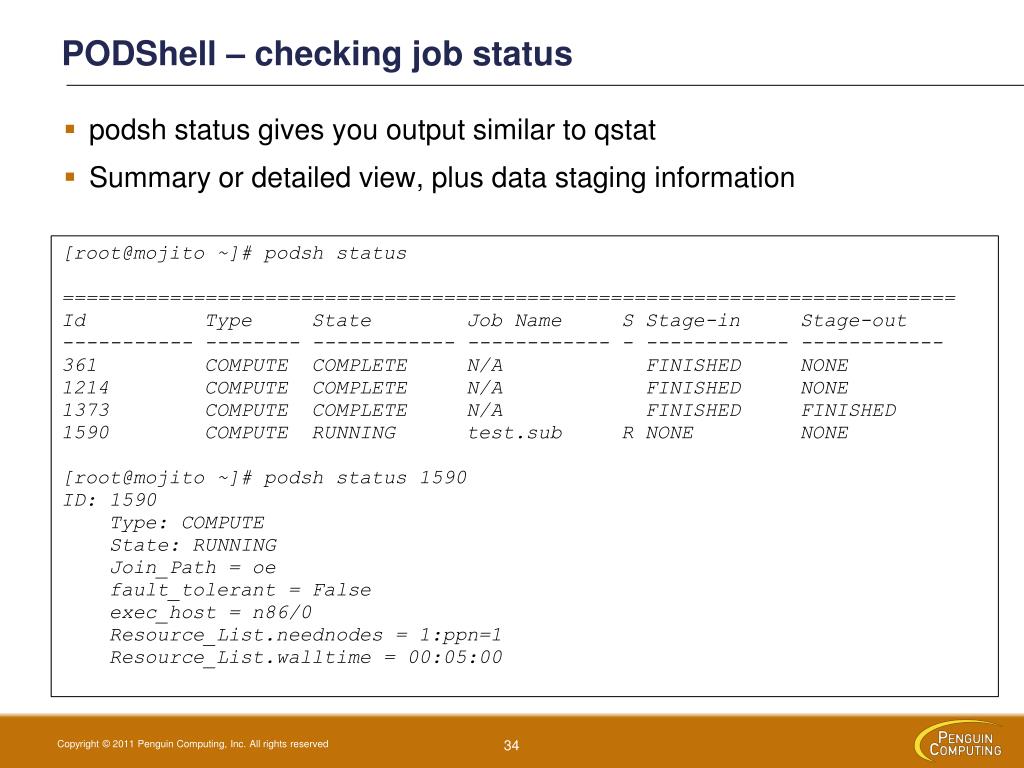Click the 'Id' column header
The width and height of the screenshot is (1024, 768).
pos(74,321)
